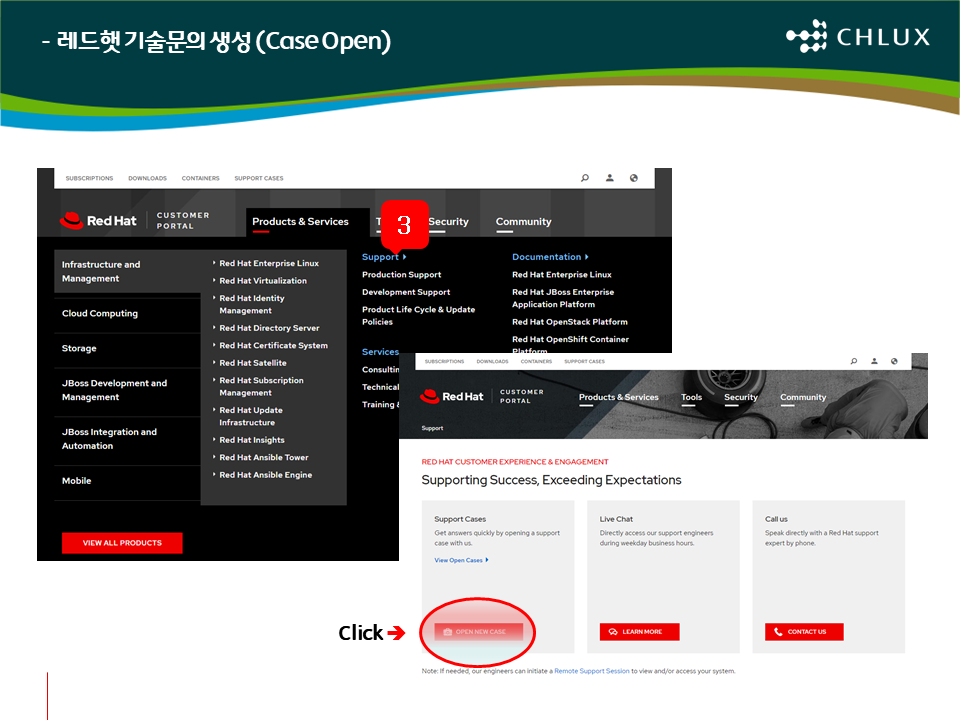This screenshot has height=720, width=960.
Task: Click search icon in lower support page
Action: [x=853, y=361]
